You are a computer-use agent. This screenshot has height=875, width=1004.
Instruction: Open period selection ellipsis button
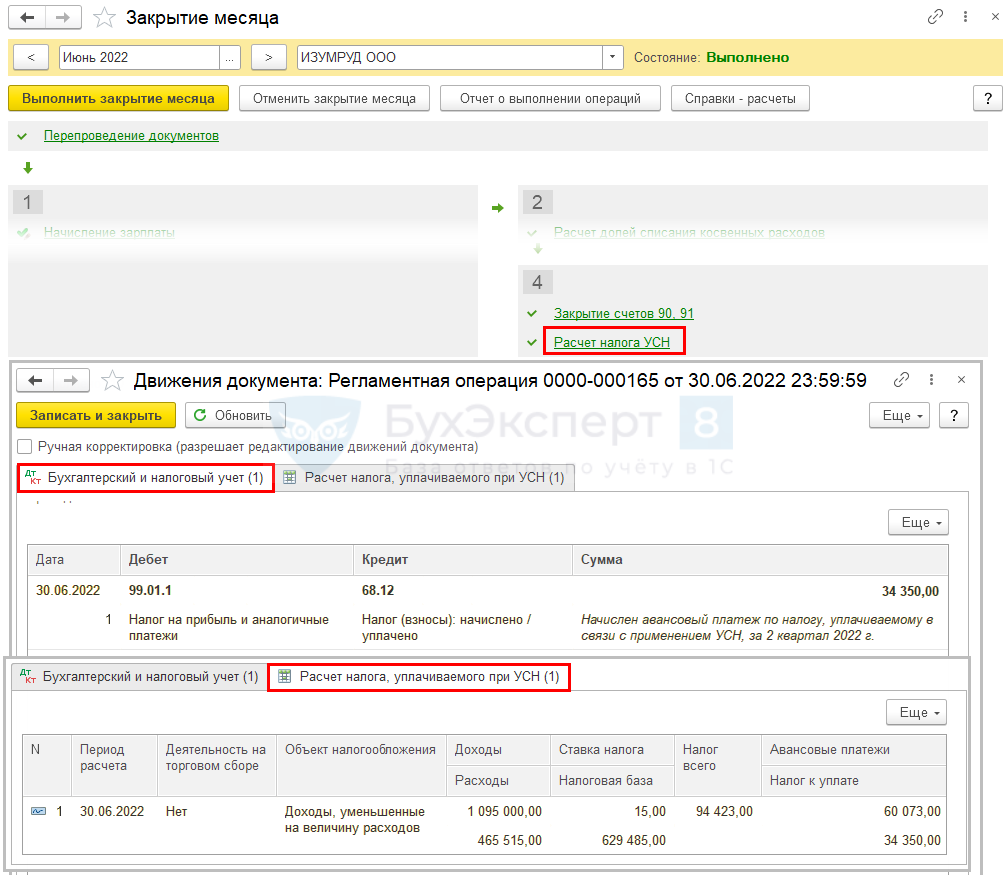pos(230,58)
